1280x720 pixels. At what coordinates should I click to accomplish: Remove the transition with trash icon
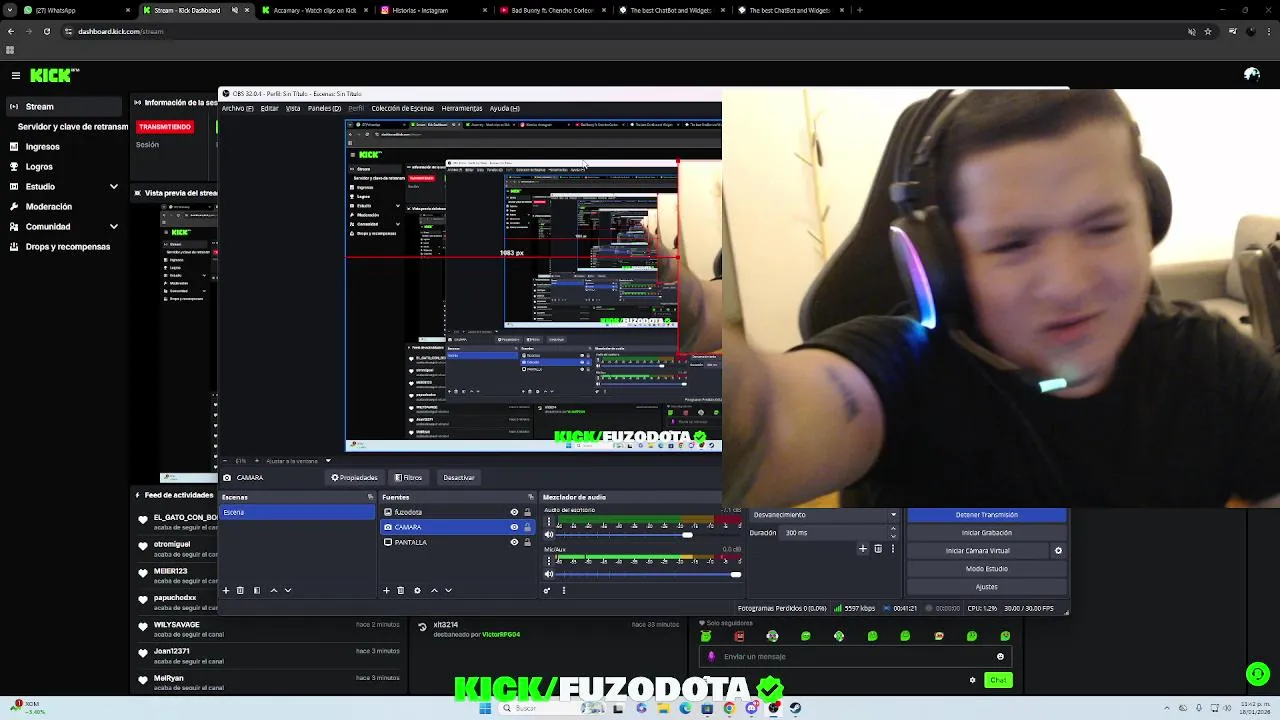pyautogui.click(x=878, y=548)
